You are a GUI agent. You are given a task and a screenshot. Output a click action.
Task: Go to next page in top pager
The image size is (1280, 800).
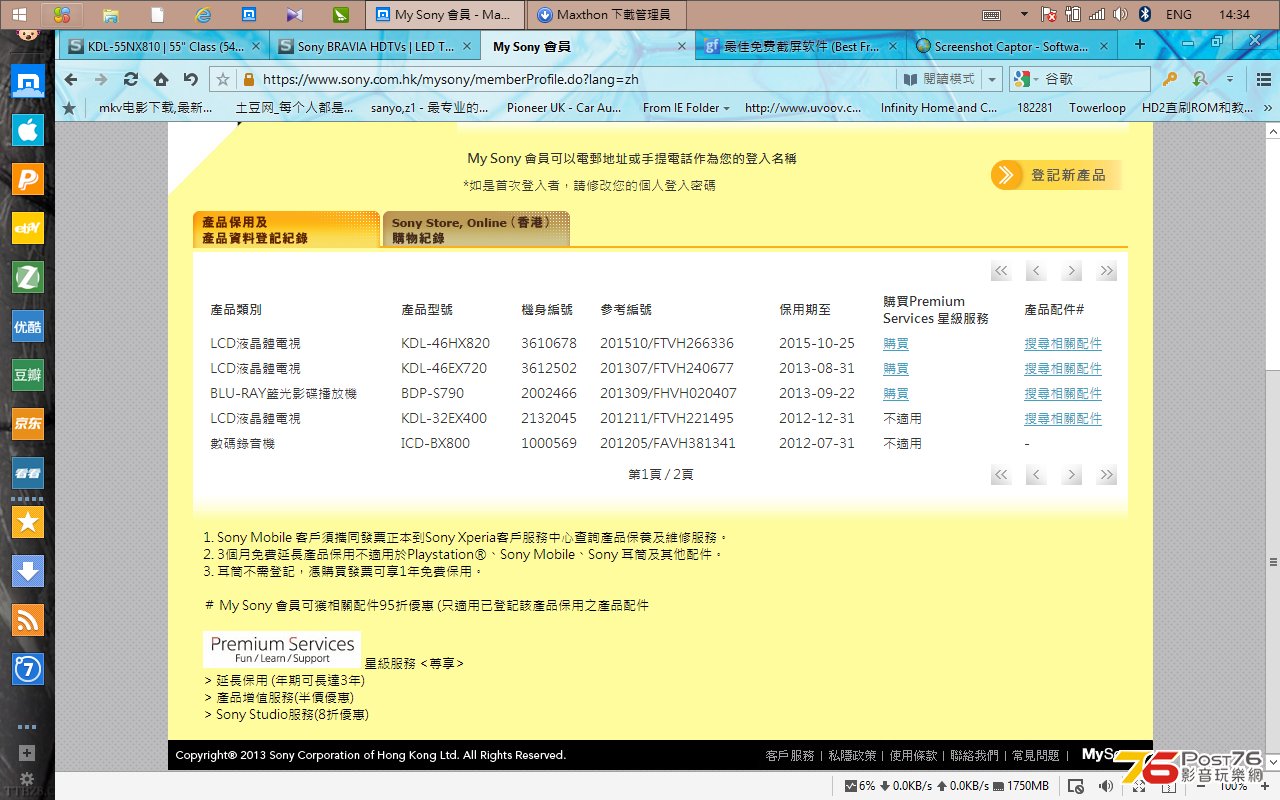[x=1071, y=271]
